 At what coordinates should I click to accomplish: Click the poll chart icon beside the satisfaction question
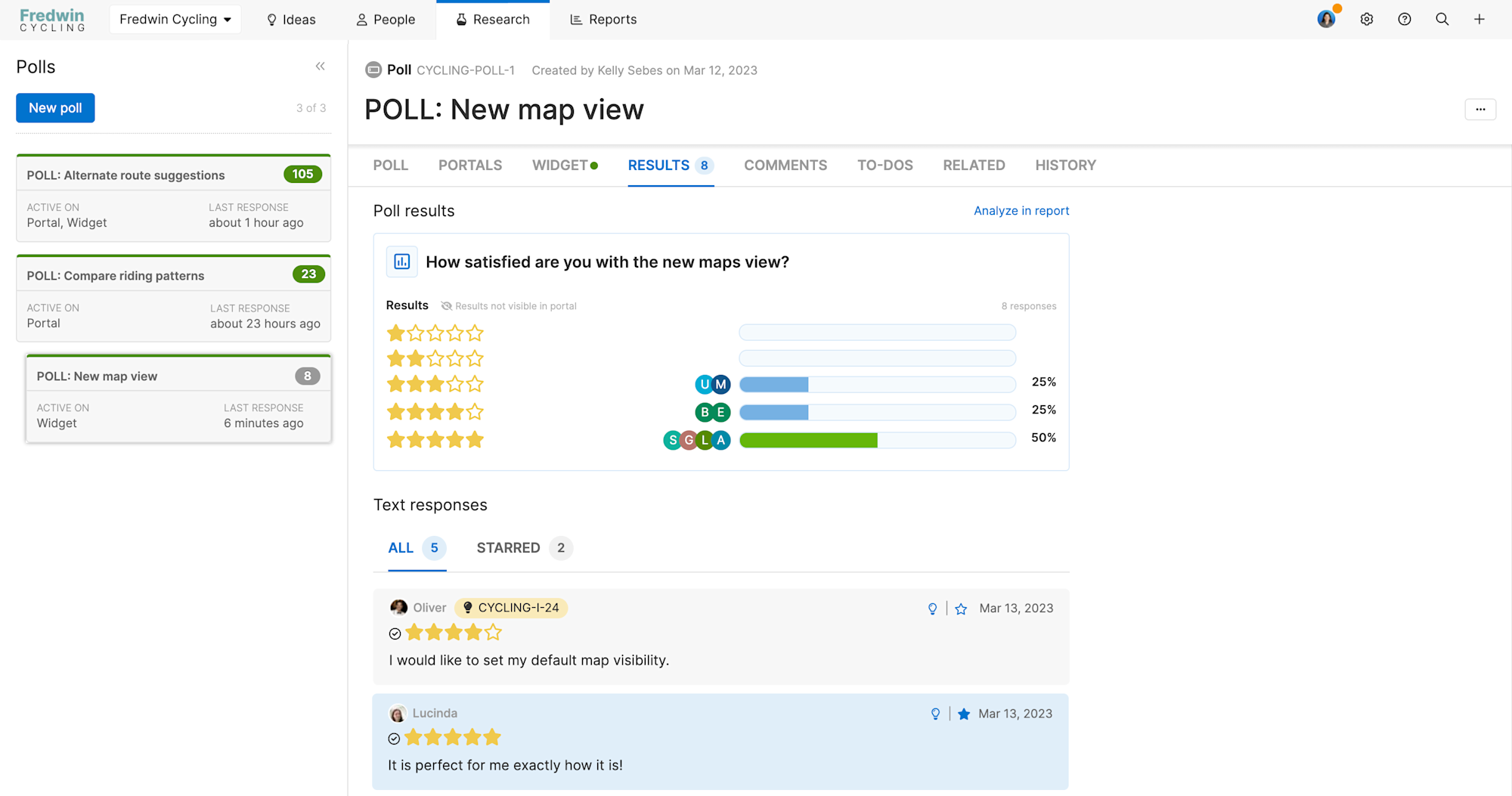pyautogui.click(x=401, y=262)
